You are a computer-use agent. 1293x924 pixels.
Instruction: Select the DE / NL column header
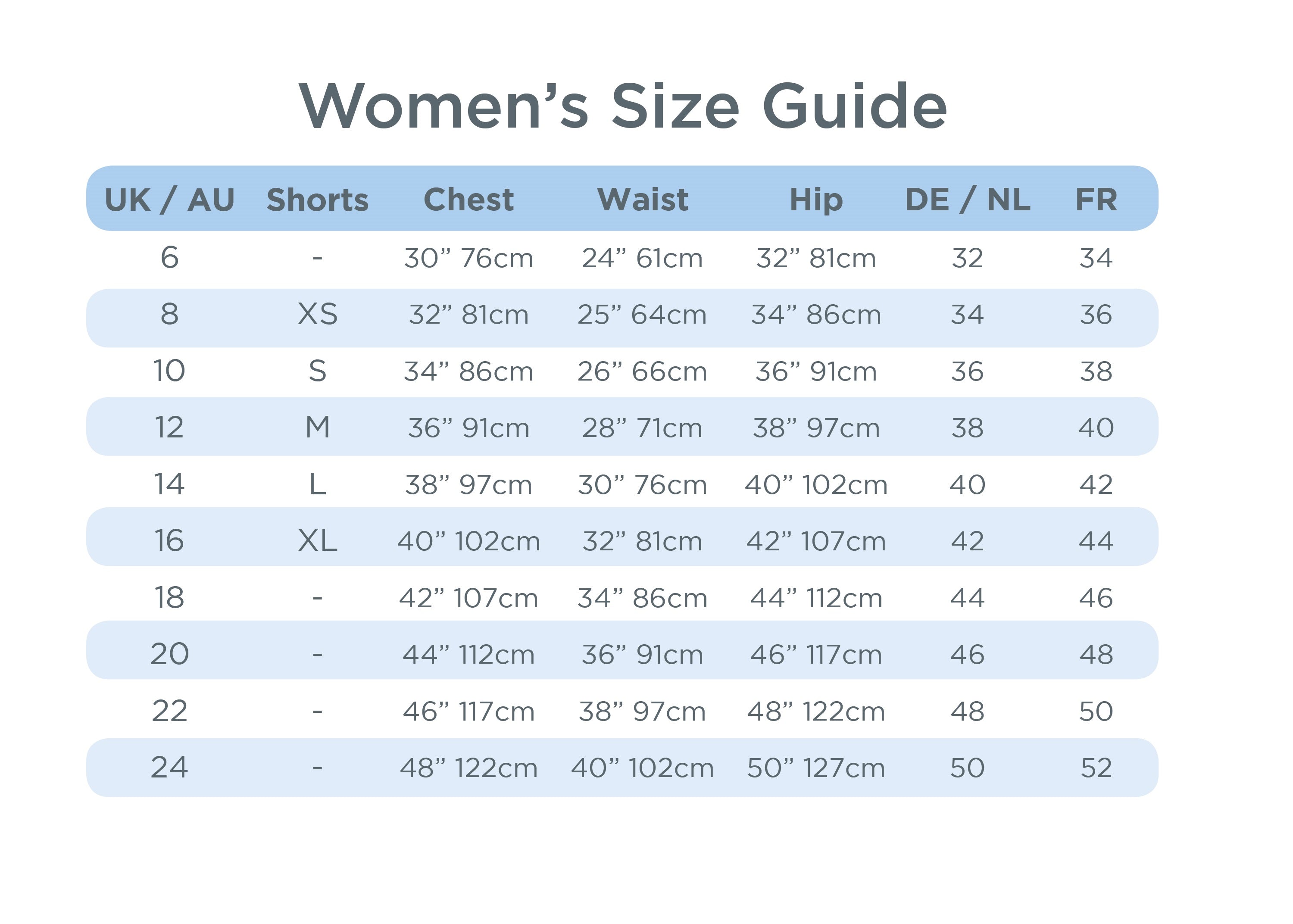968,200
